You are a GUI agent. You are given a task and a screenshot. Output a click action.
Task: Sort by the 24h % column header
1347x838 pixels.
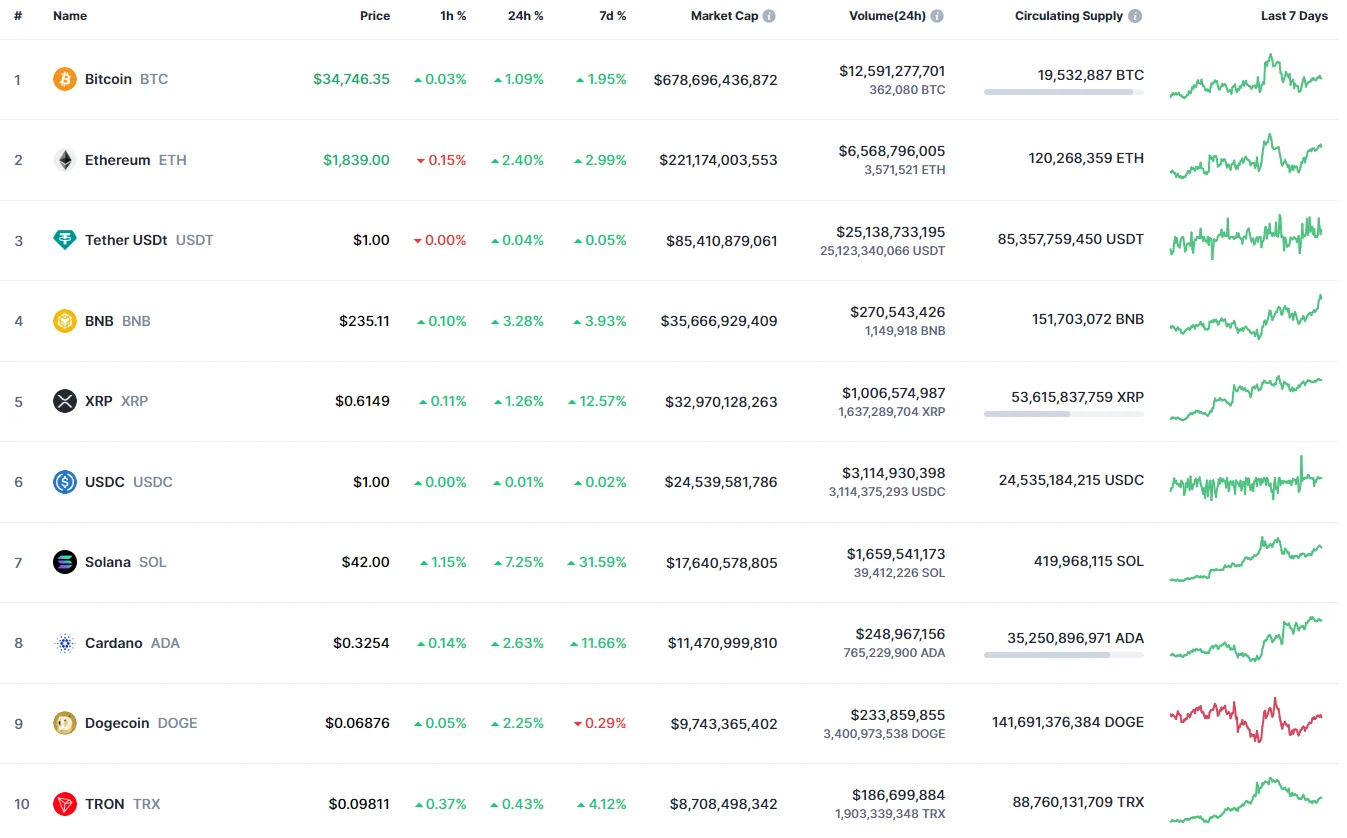click(525, 16)
